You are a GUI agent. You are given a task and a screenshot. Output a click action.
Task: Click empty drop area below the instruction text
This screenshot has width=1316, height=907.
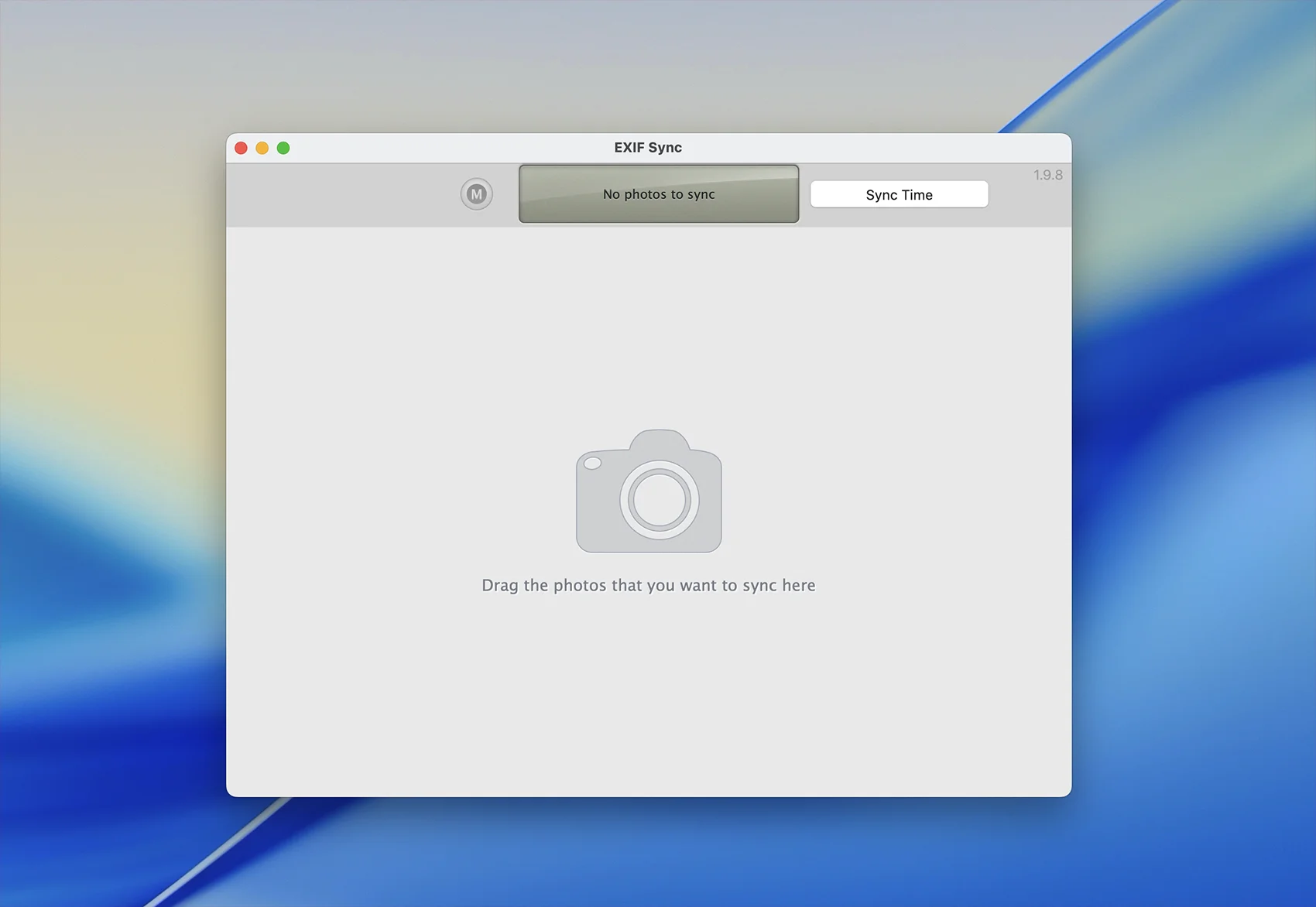(x=648, y=697)
